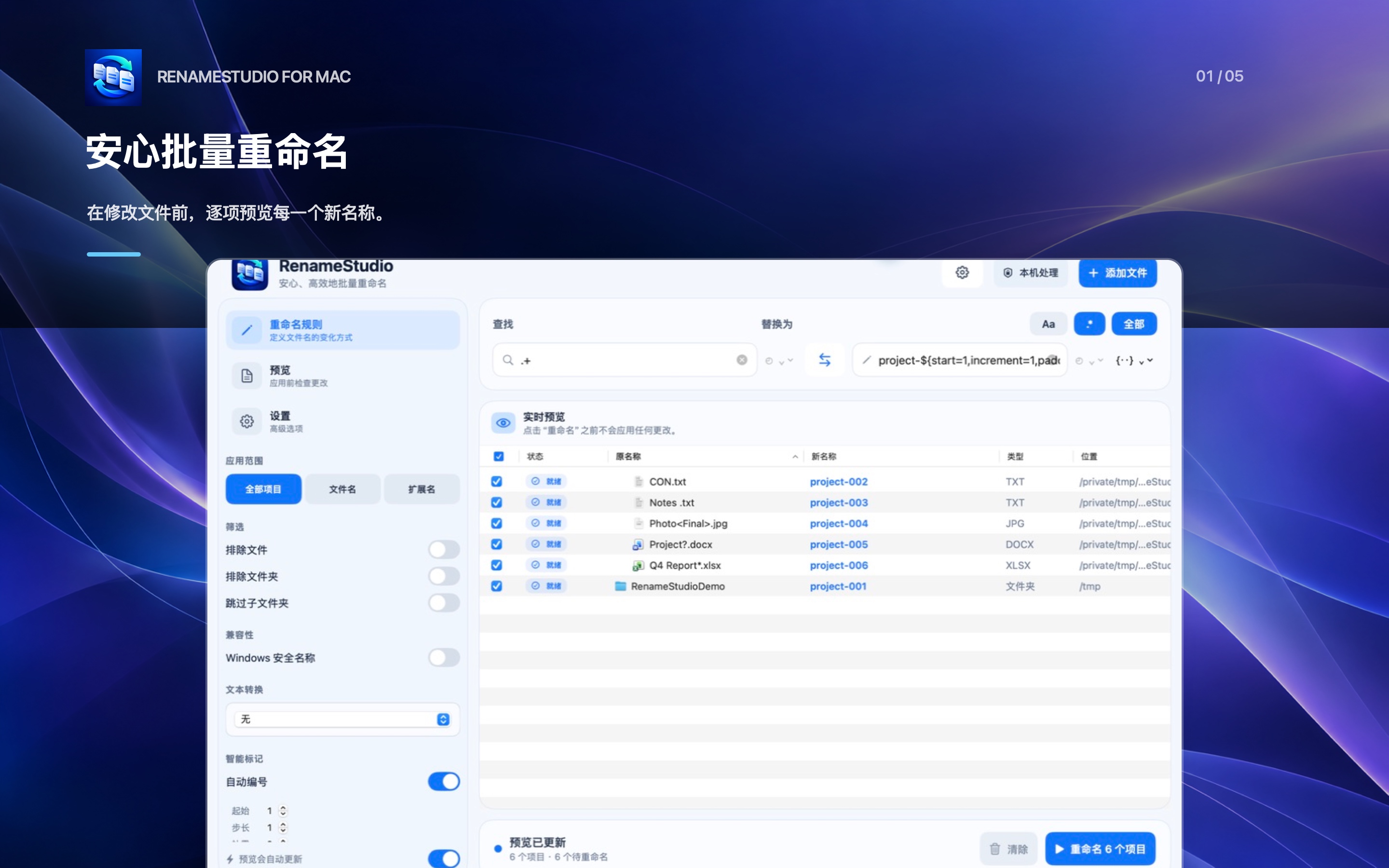Uncheck the select-all checkbox in table header

[x=498, y=456]
